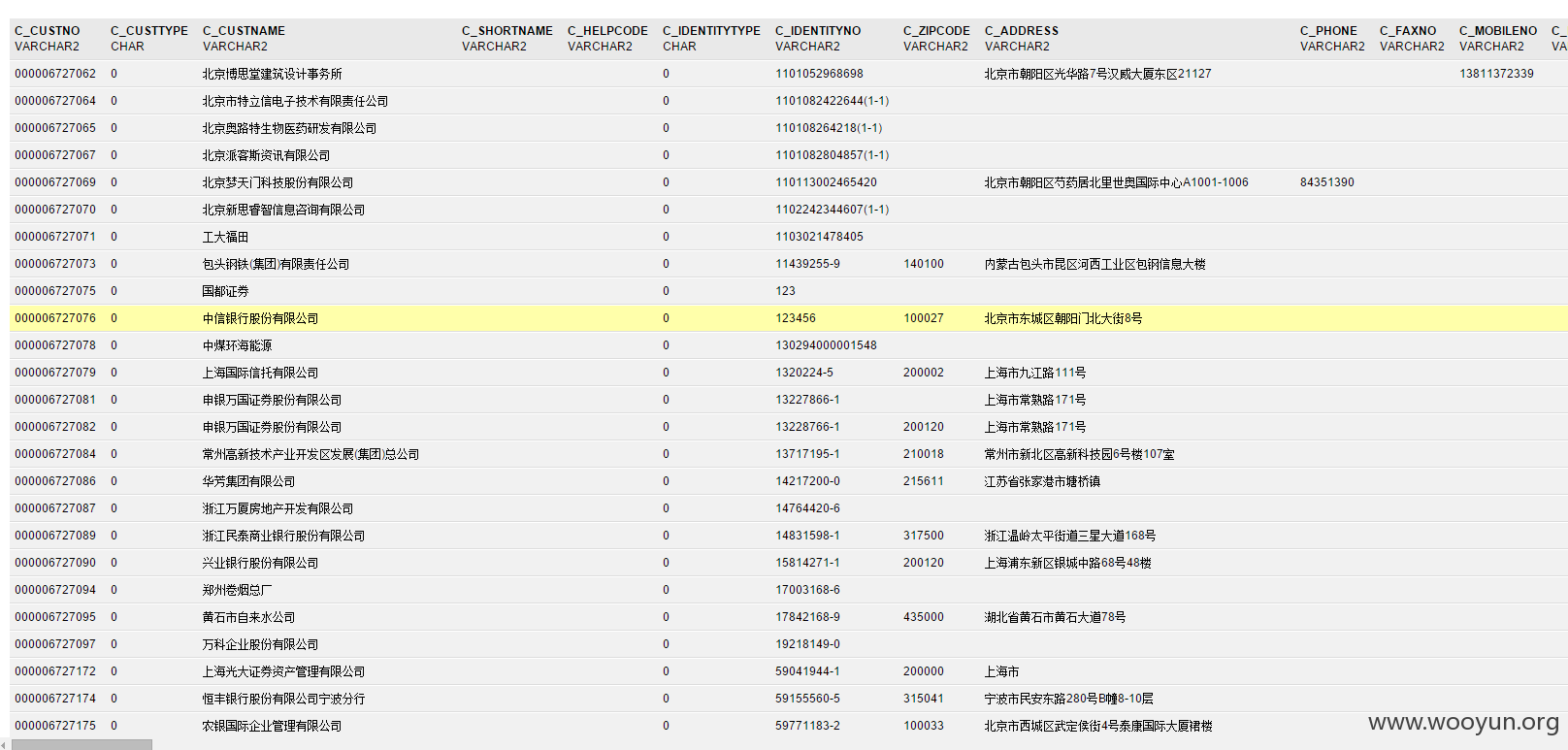The width and height of the screenshot is (1568, 750).
Task: Click the name 万科企业股份有限公司
Action: tap(260, 644)
